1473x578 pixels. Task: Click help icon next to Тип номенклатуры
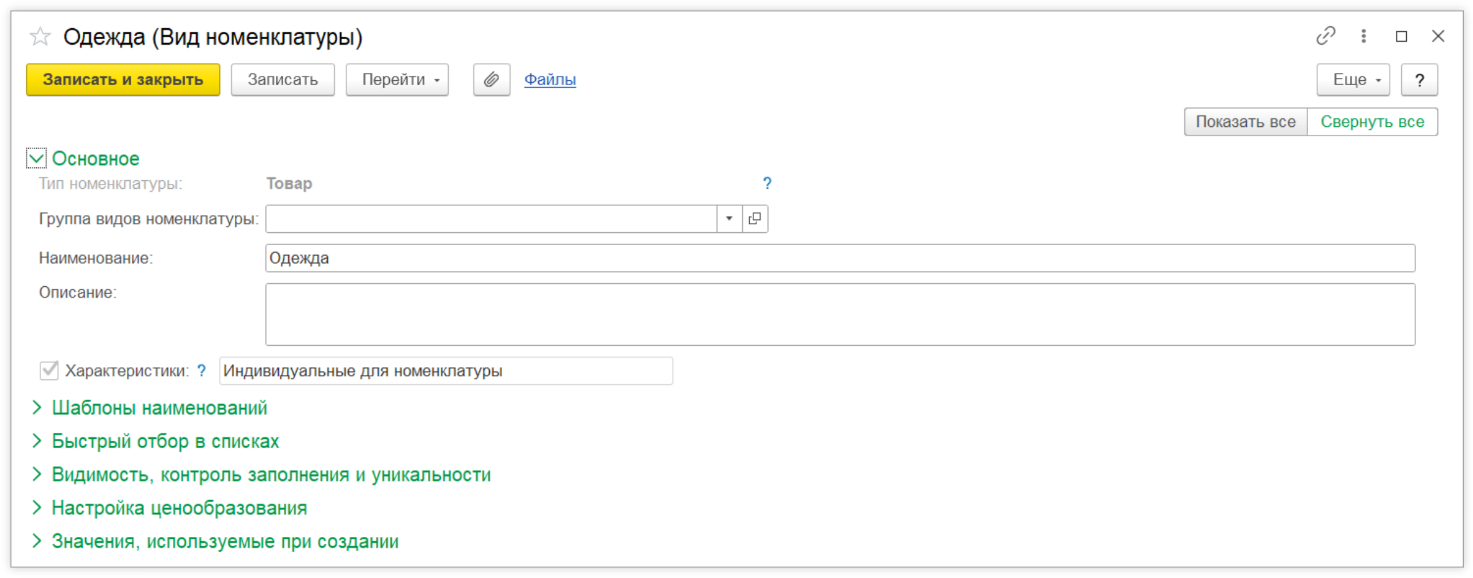pyautogui.click(x=767, y=184)
